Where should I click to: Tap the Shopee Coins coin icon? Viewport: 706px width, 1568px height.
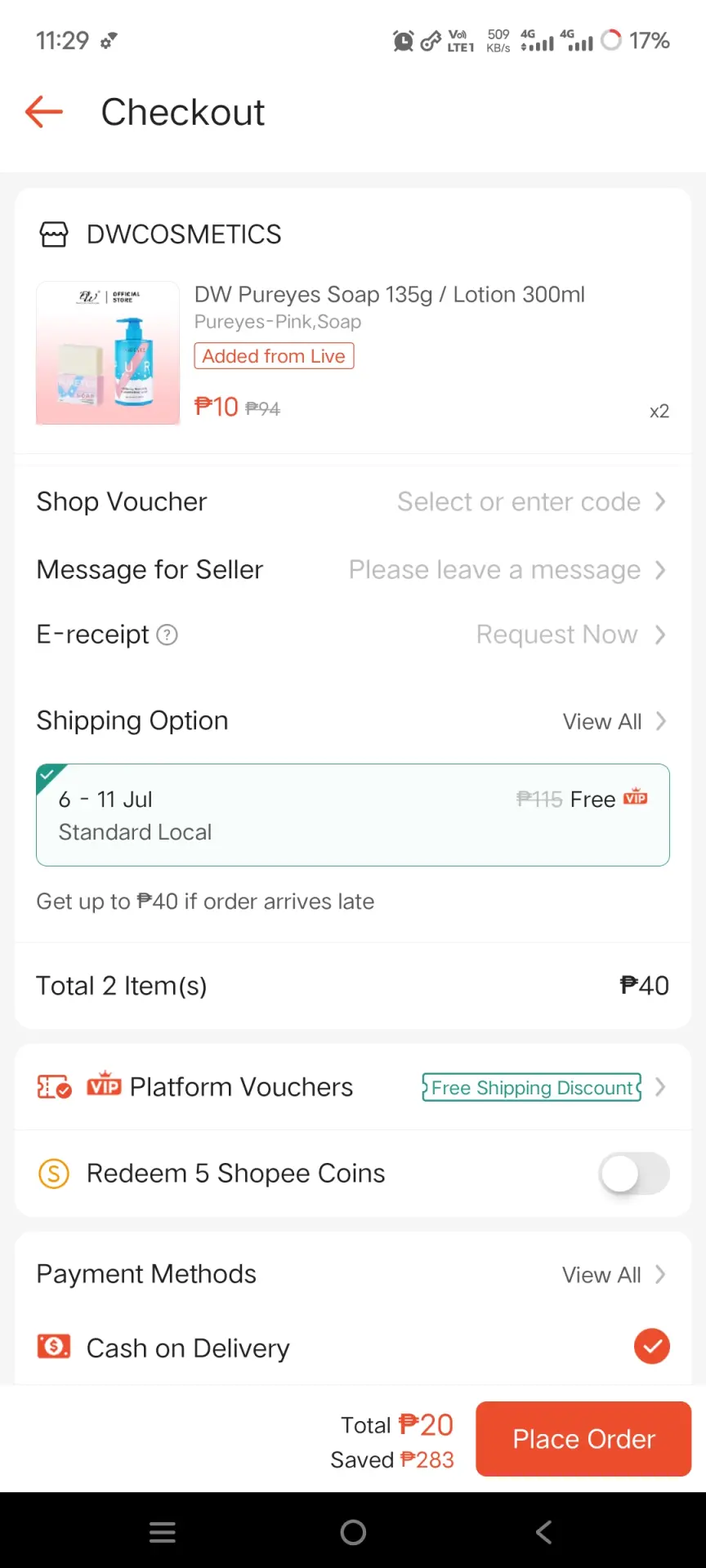tap(54, 1174)
